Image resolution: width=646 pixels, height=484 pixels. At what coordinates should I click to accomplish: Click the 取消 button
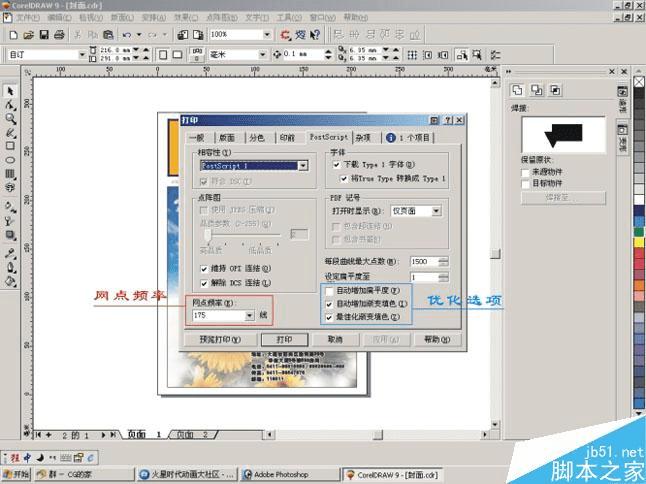pos(335,339)
